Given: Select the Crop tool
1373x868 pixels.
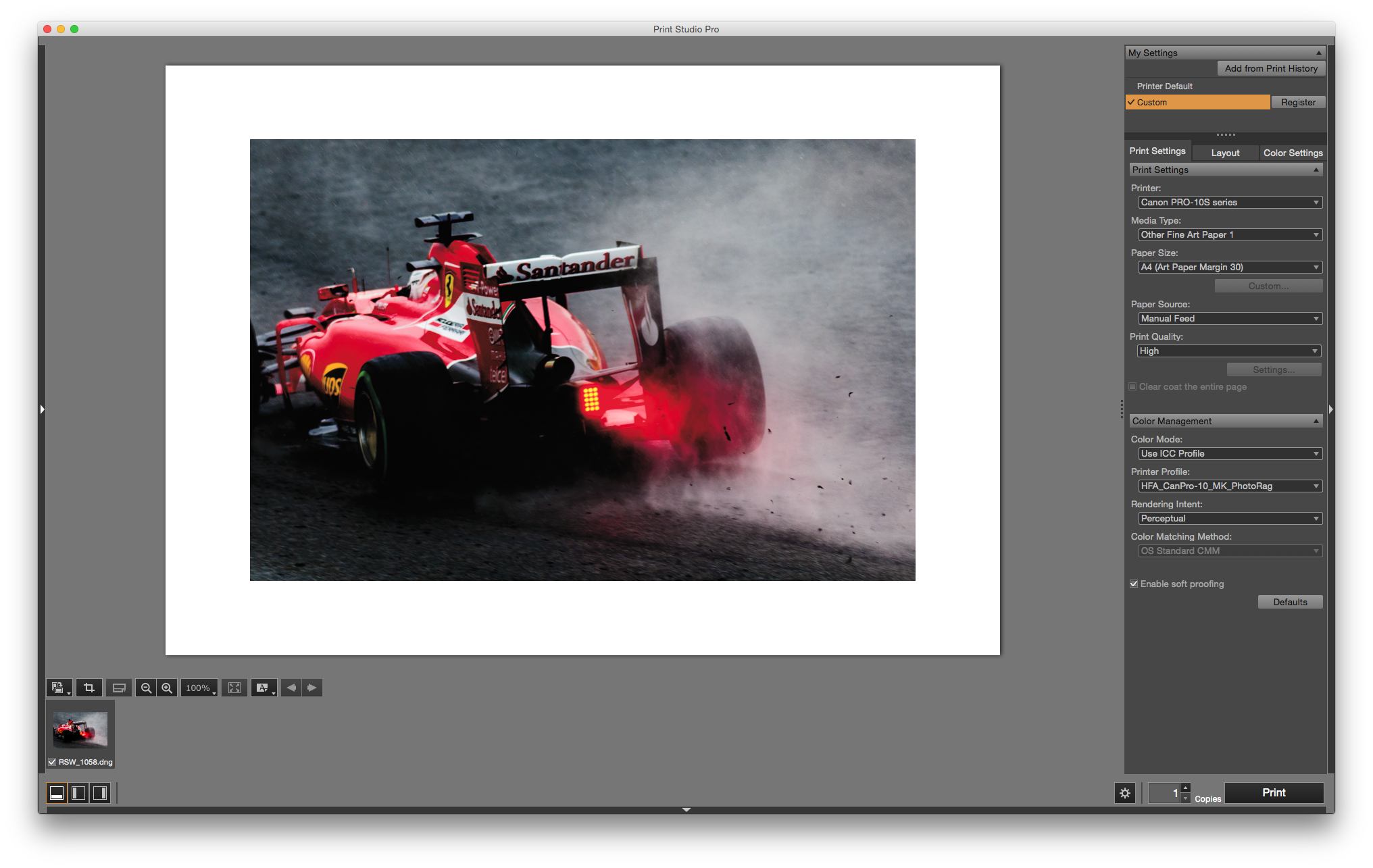Looking at the screenshot, I should [x=89, y=688].
